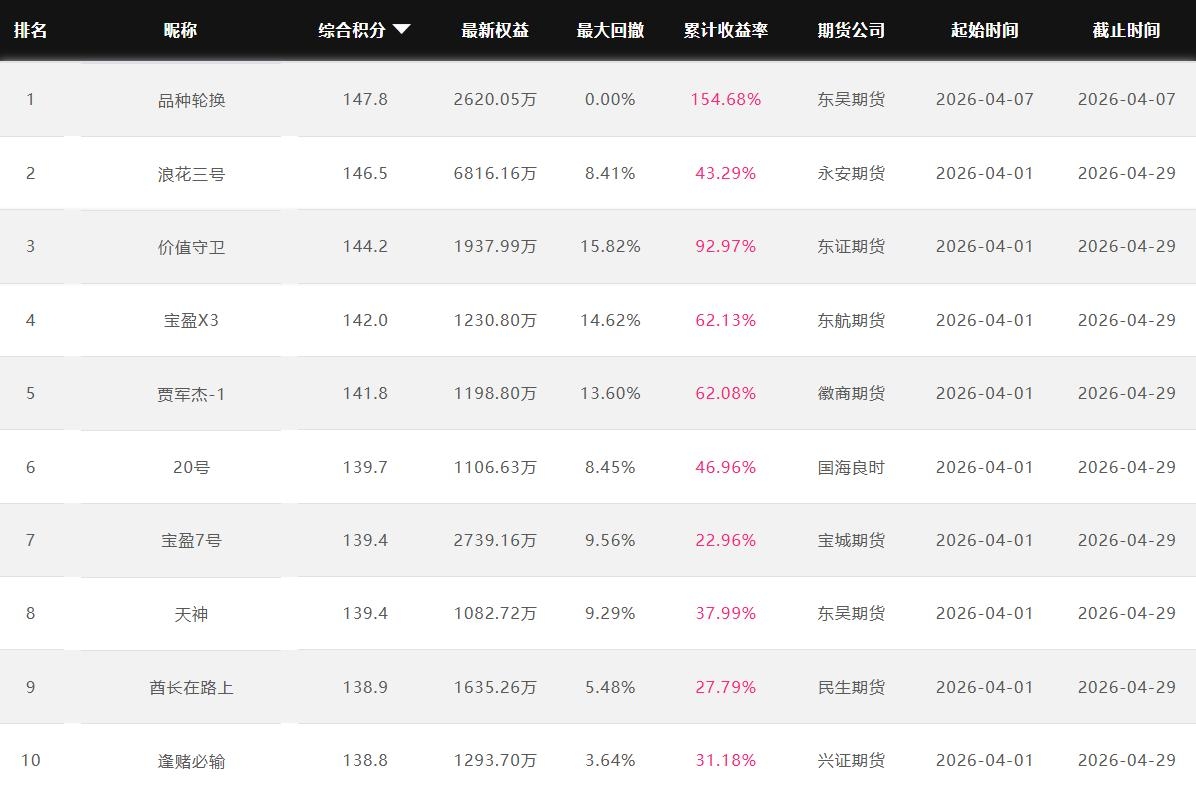
Task: Select the 累计收益率 column header
Action: [726, 30]
